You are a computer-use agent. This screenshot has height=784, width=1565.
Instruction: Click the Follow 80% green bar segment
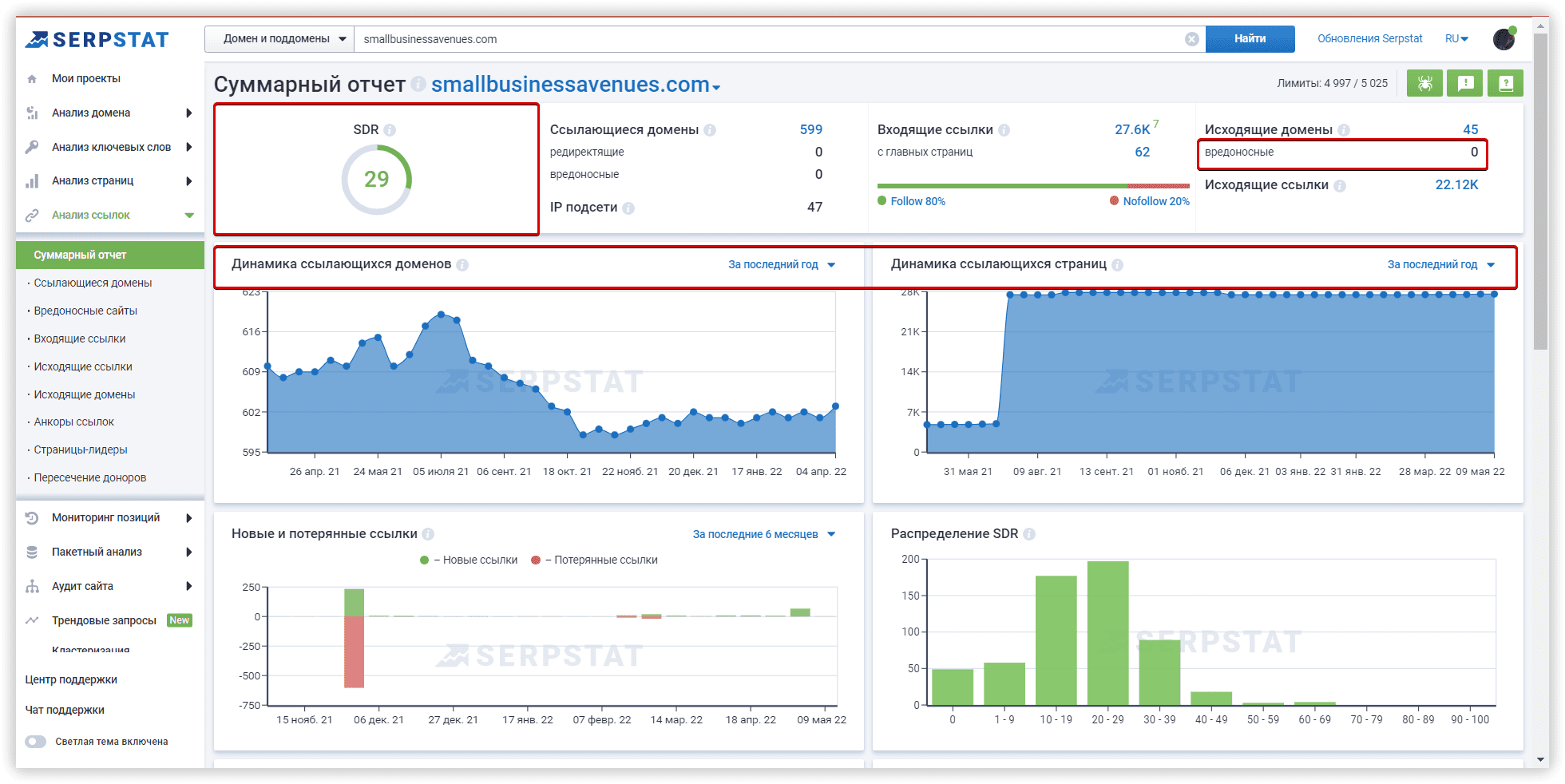[1002, 186]
